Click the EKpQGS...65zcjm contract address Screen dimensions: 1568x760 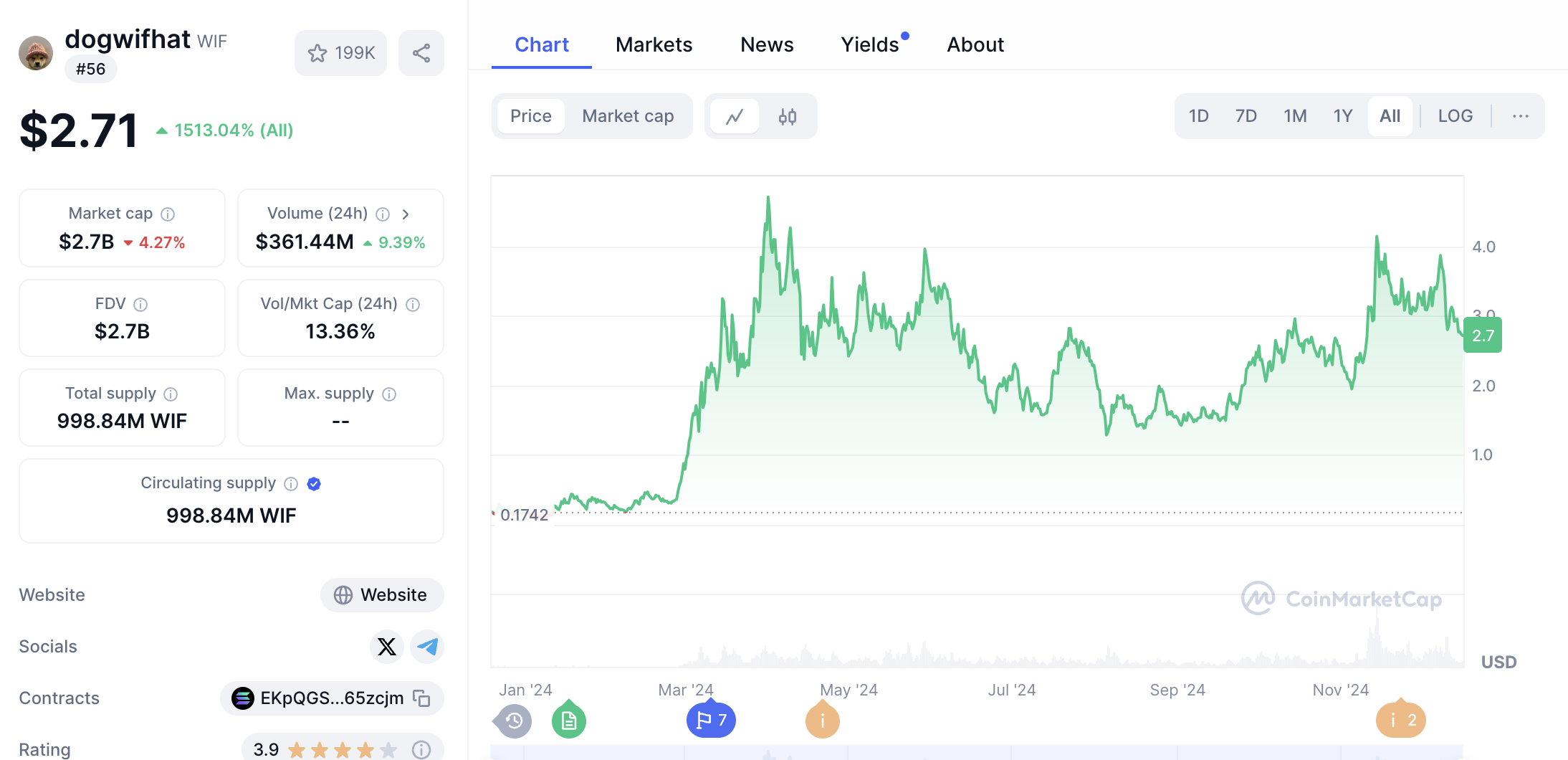click(332, 698)
